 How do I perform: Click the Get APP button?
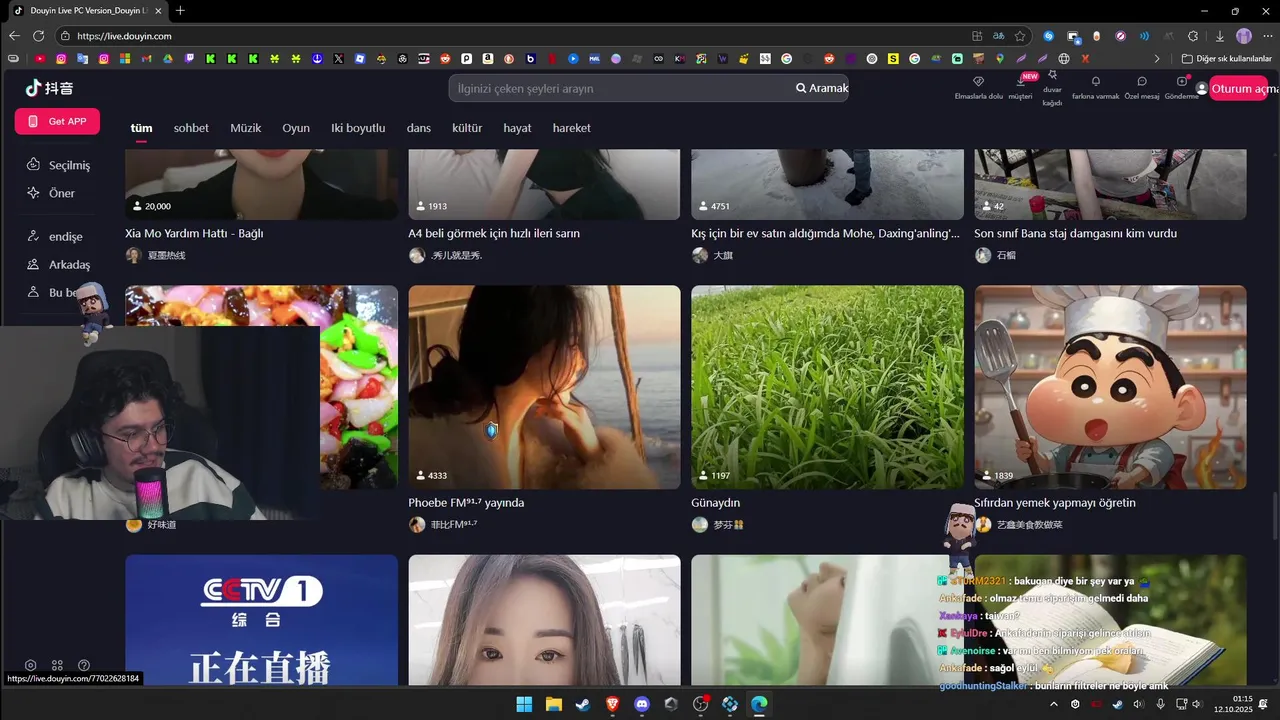click(x=57, y=121)
